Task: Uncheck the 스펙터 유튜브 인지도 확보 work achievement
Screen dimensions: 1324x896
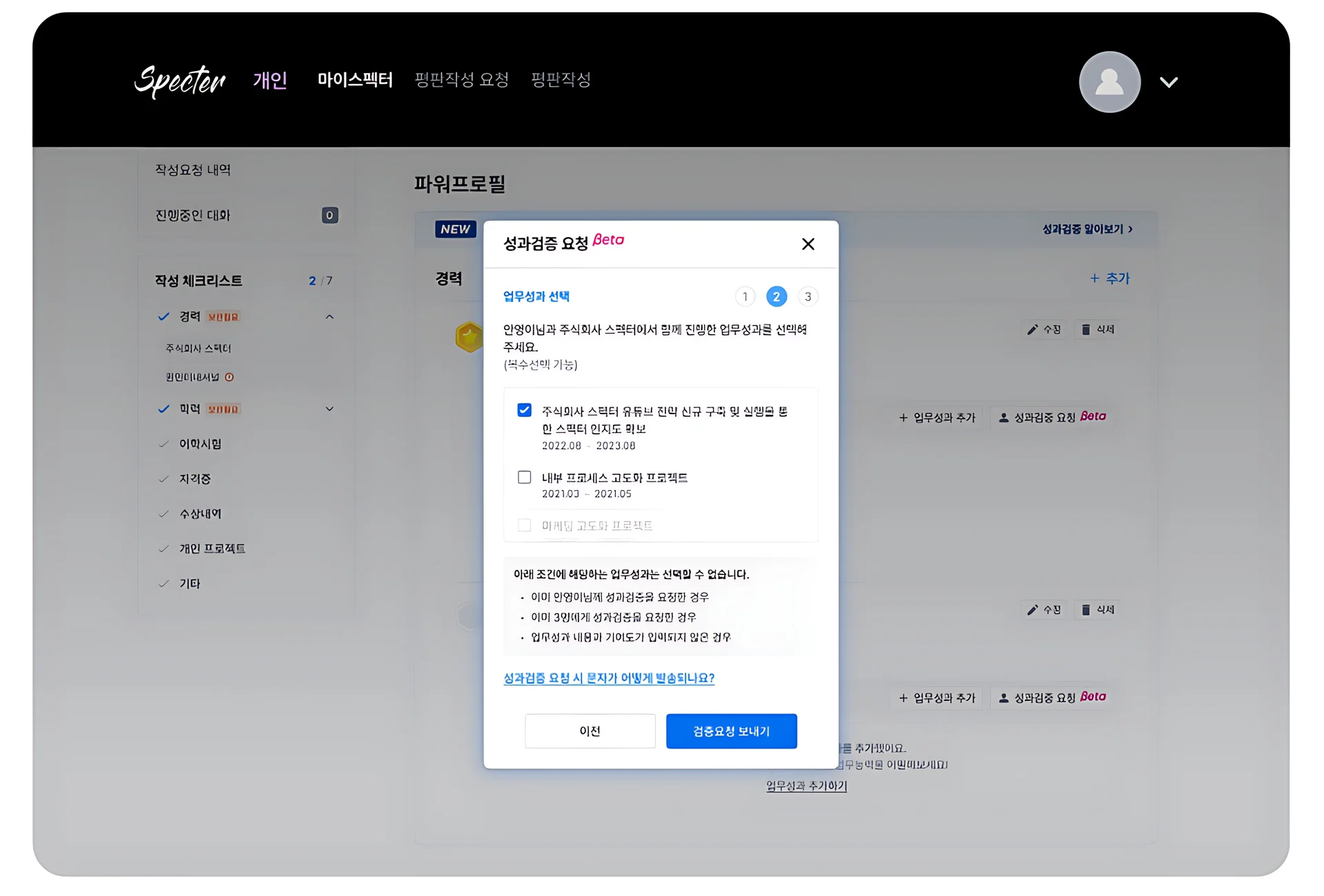Action: click(x=524, y=409)
